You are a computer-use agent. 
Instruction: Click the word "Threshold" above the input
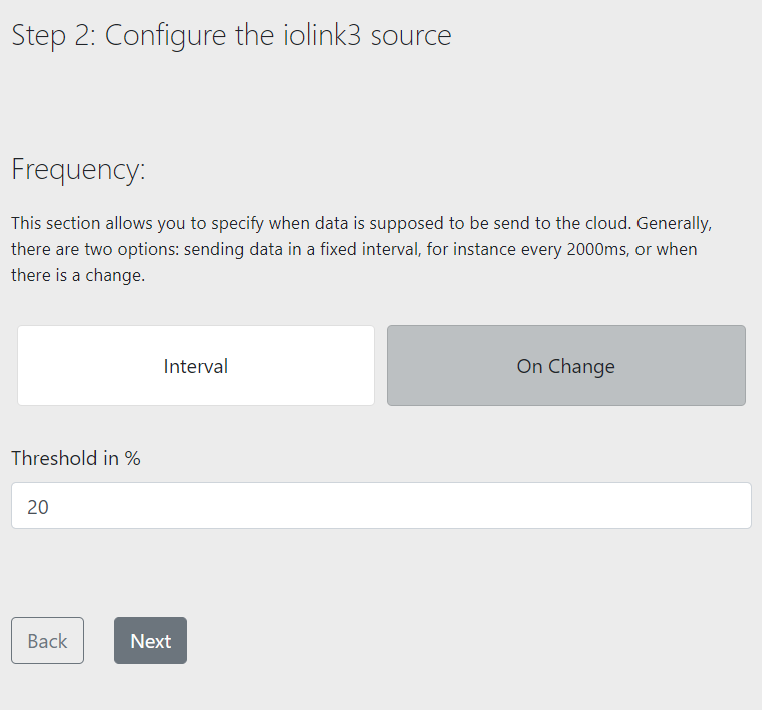click(54, 458)
